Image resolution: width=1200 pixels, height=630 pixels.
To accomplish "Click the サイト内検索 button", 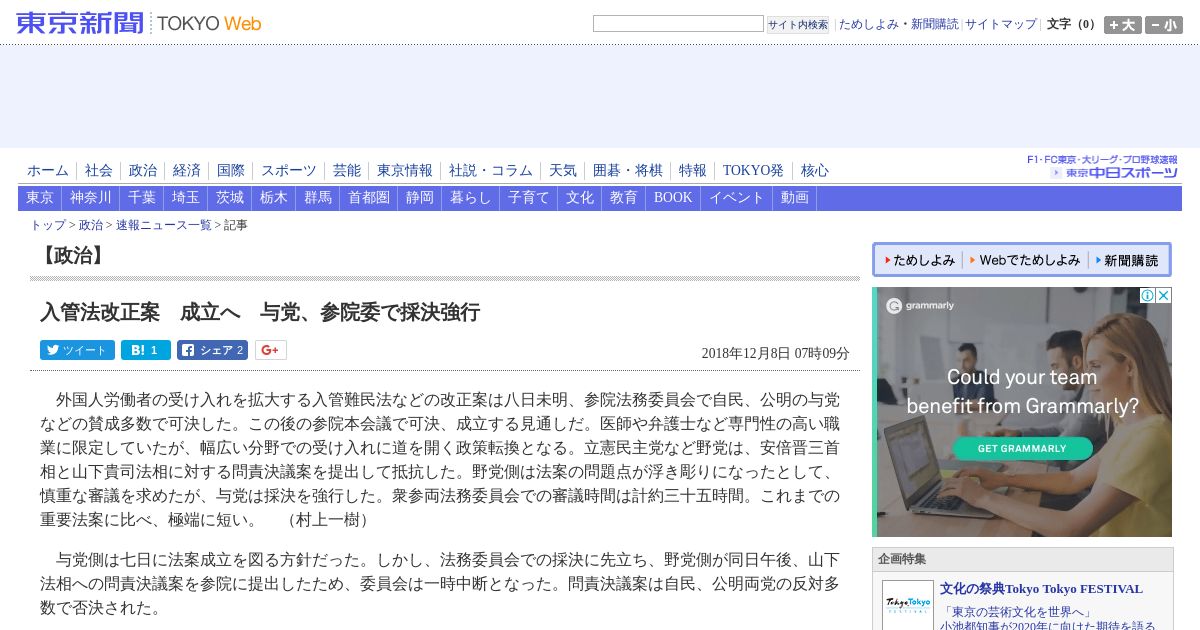I will coord(798,25).
